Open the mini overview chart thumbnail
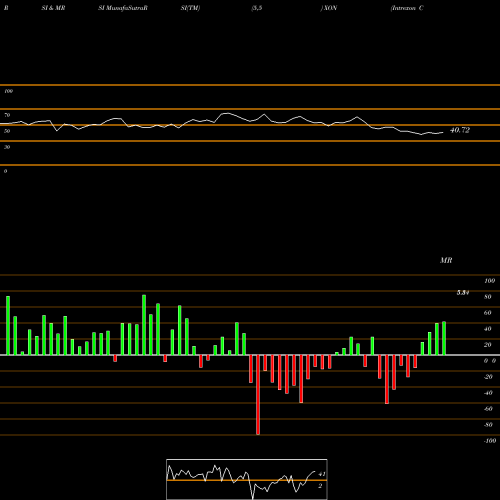The image size is (500, 500). [x=247, y=479]
